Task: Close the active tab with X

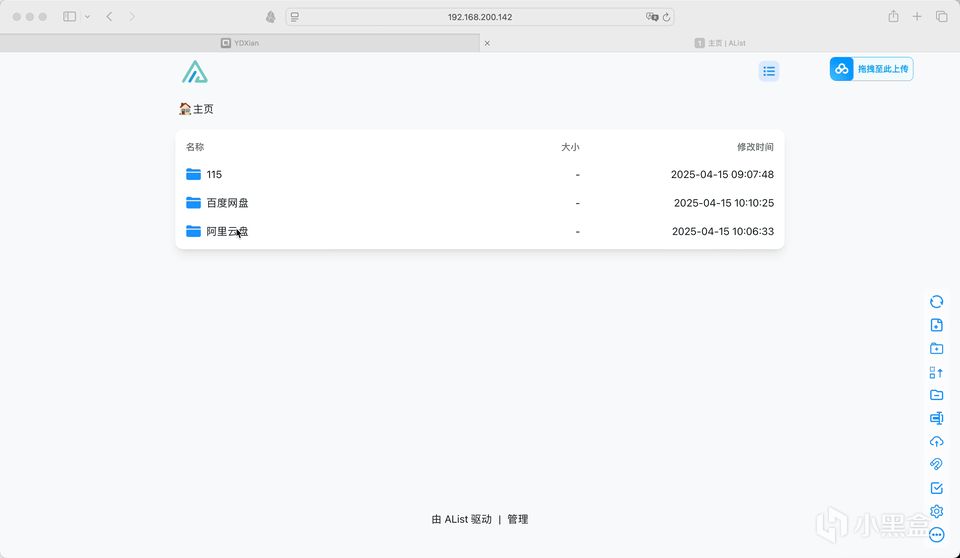Action: pyautogui.click(x=487, y=43)
